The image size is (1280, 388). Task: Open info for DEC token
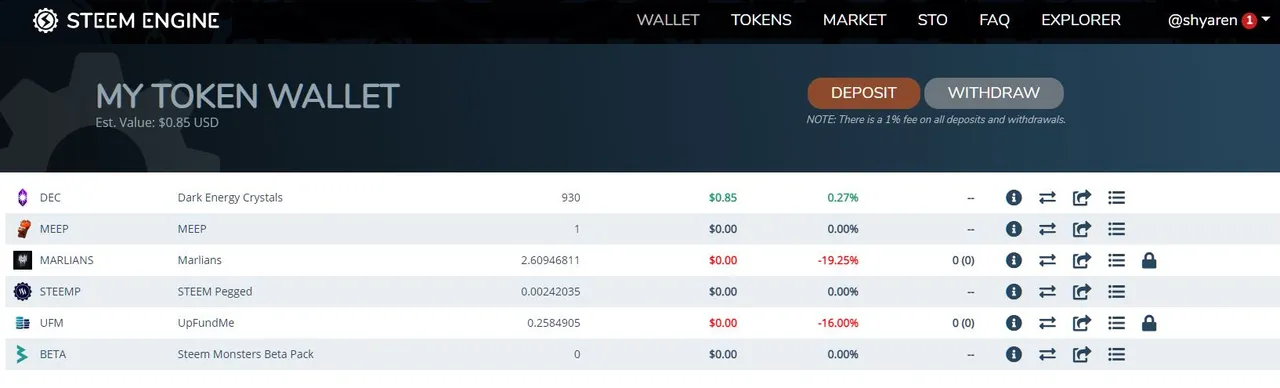pos(1013,198)
